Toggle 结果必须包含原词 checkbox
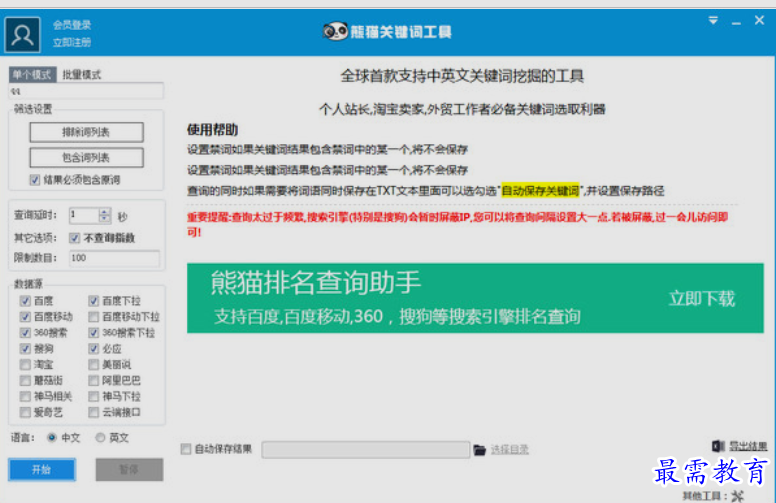Viewport: 776px width, 503px height. click(x=35, y=180)
